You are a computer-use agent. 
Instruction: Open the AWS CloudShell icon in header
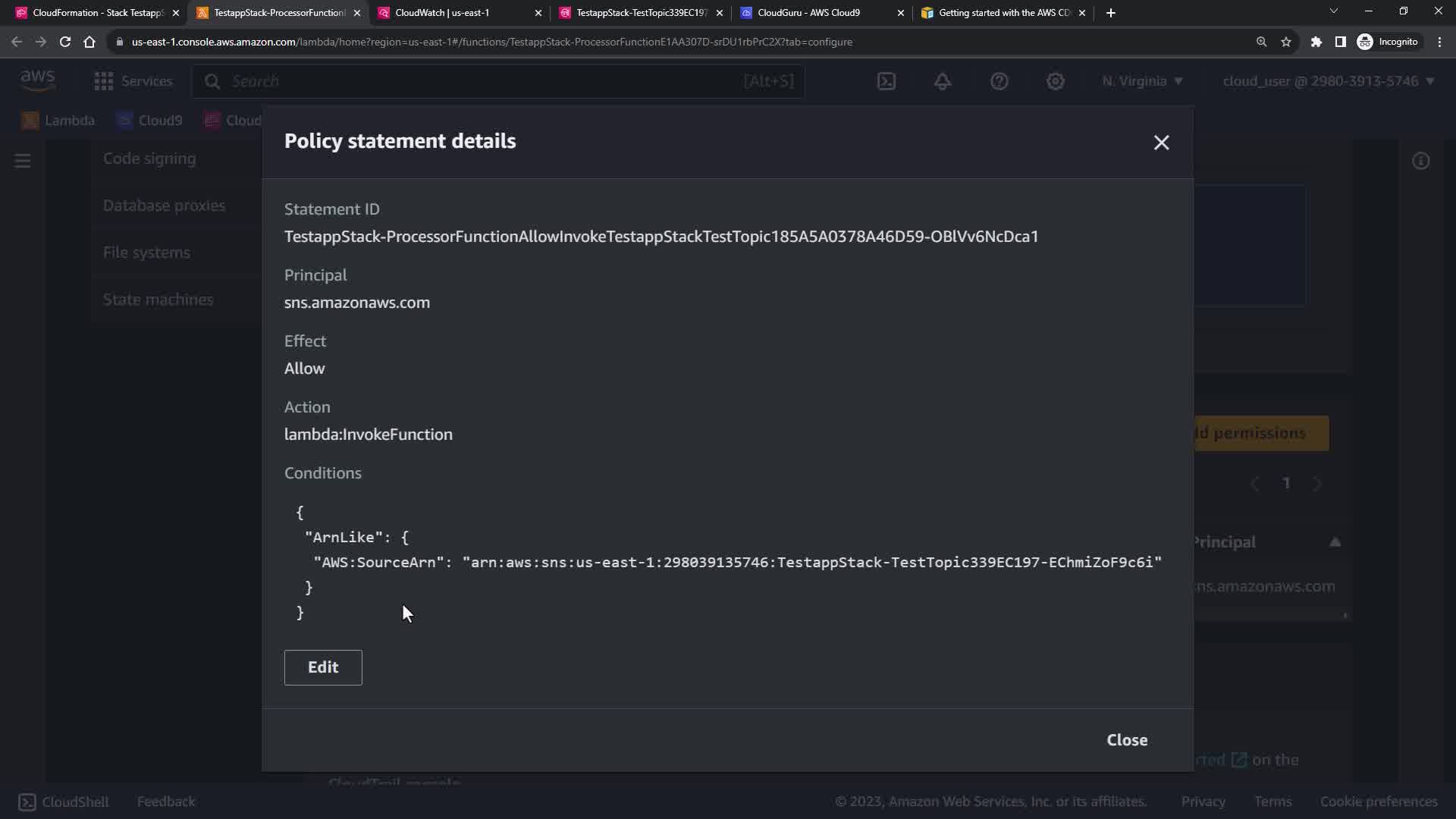[886, 81]
